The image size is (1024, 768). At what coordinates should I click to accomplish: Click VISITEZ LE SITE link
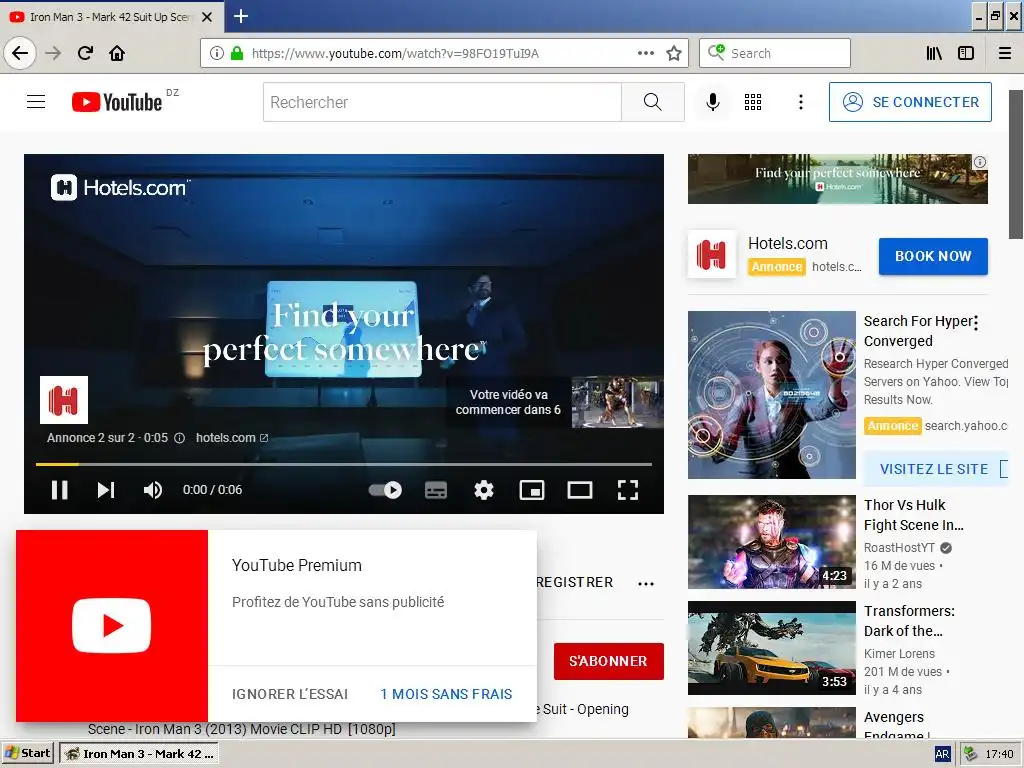point(936,469)
